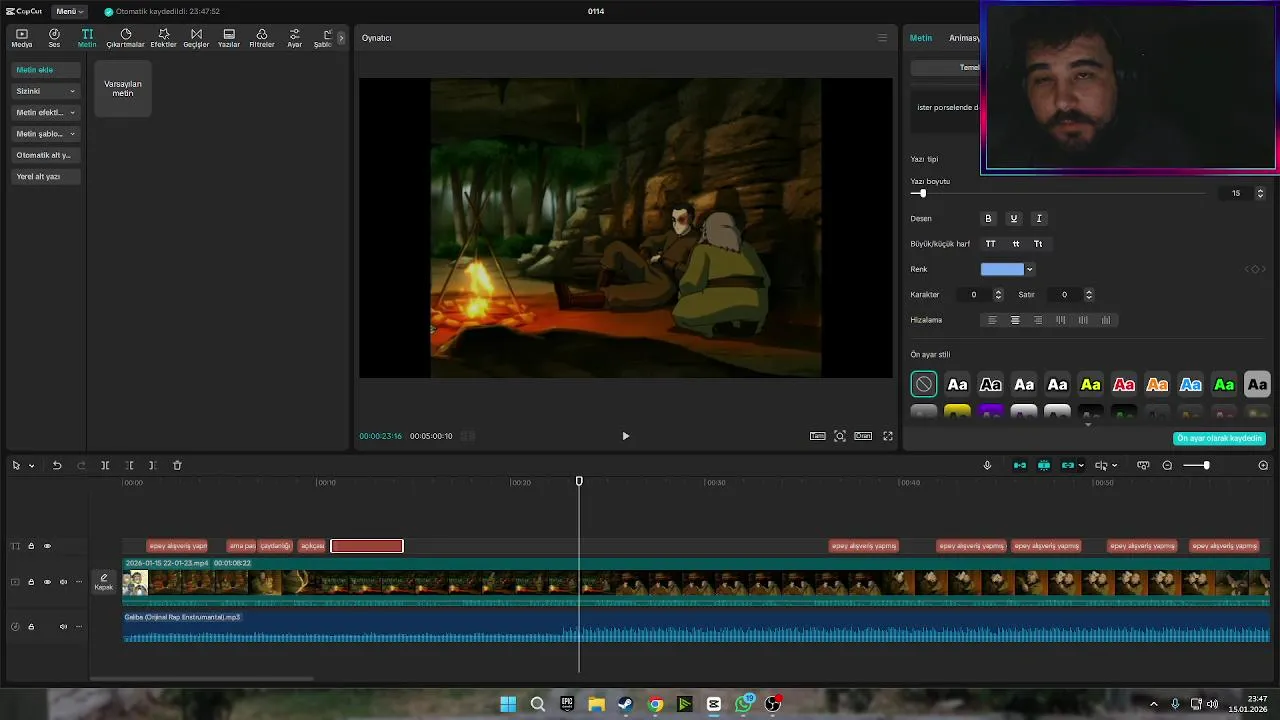Viewport: 1280px width, 720px height.
Task: Start voiceover recording with microphone icon
Action: pyautogui.click(x=987, y=466)
